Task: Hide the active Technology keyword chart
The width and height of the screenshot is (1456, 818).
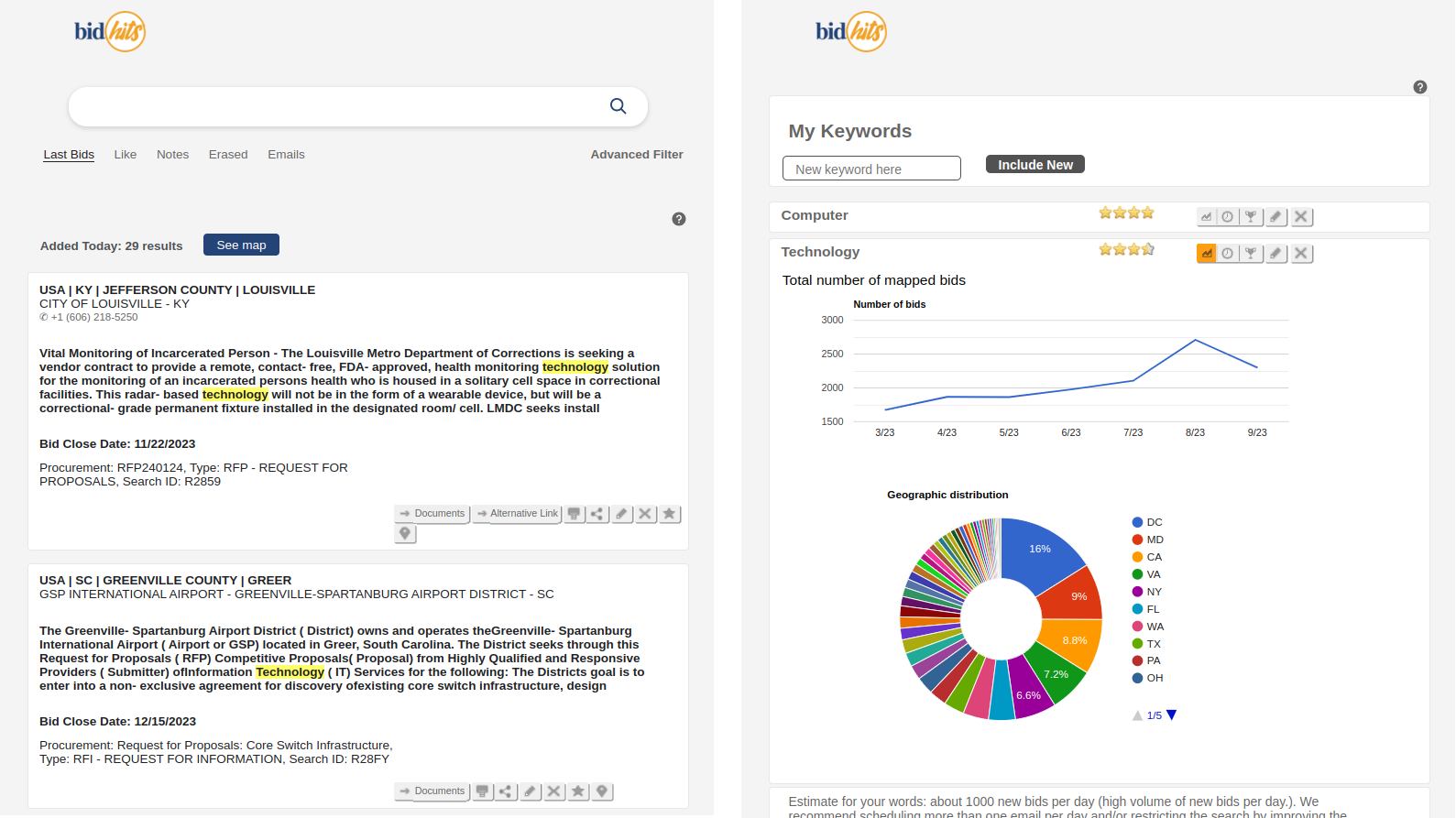Action: (x=1207, y=254)
